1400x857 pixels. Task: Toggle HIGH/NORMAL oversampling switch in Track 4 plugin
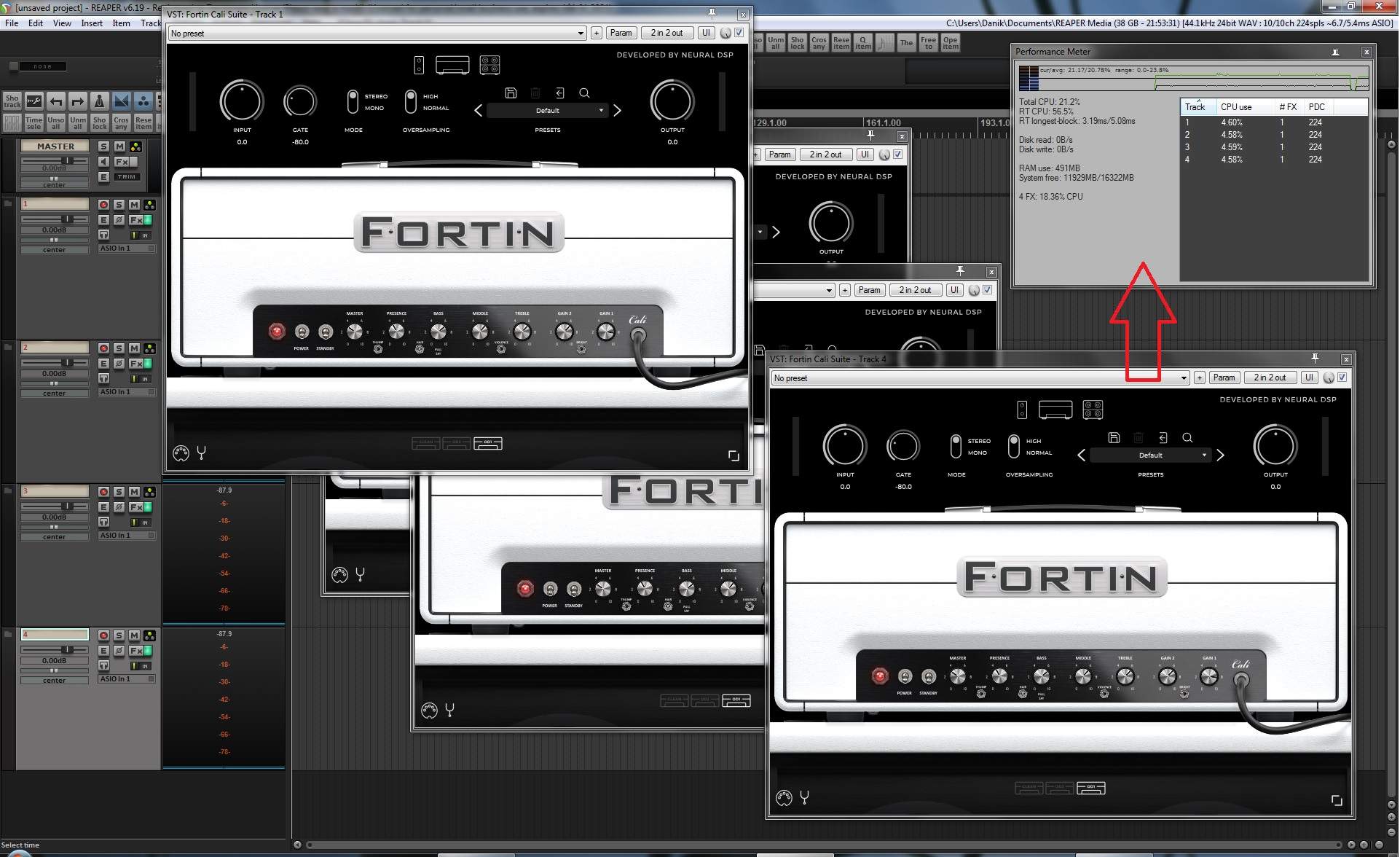pos(1013,446)
